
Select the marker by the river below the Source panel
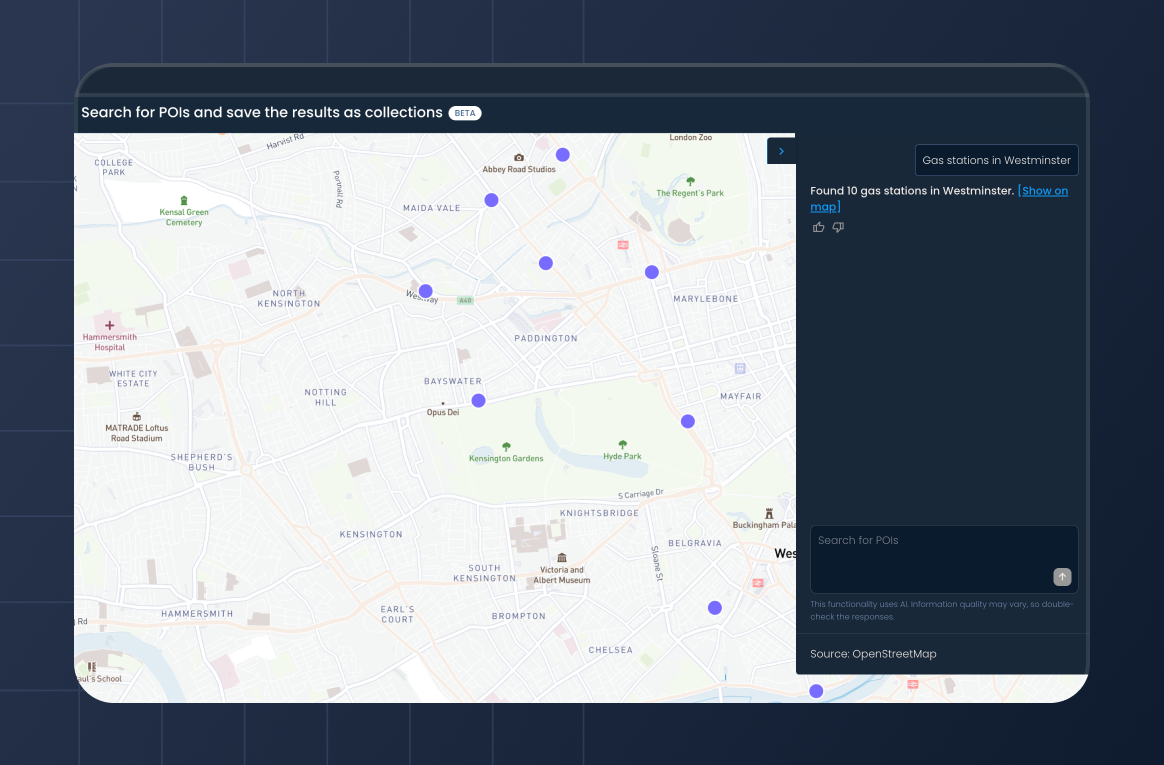[x=816, y=691]
